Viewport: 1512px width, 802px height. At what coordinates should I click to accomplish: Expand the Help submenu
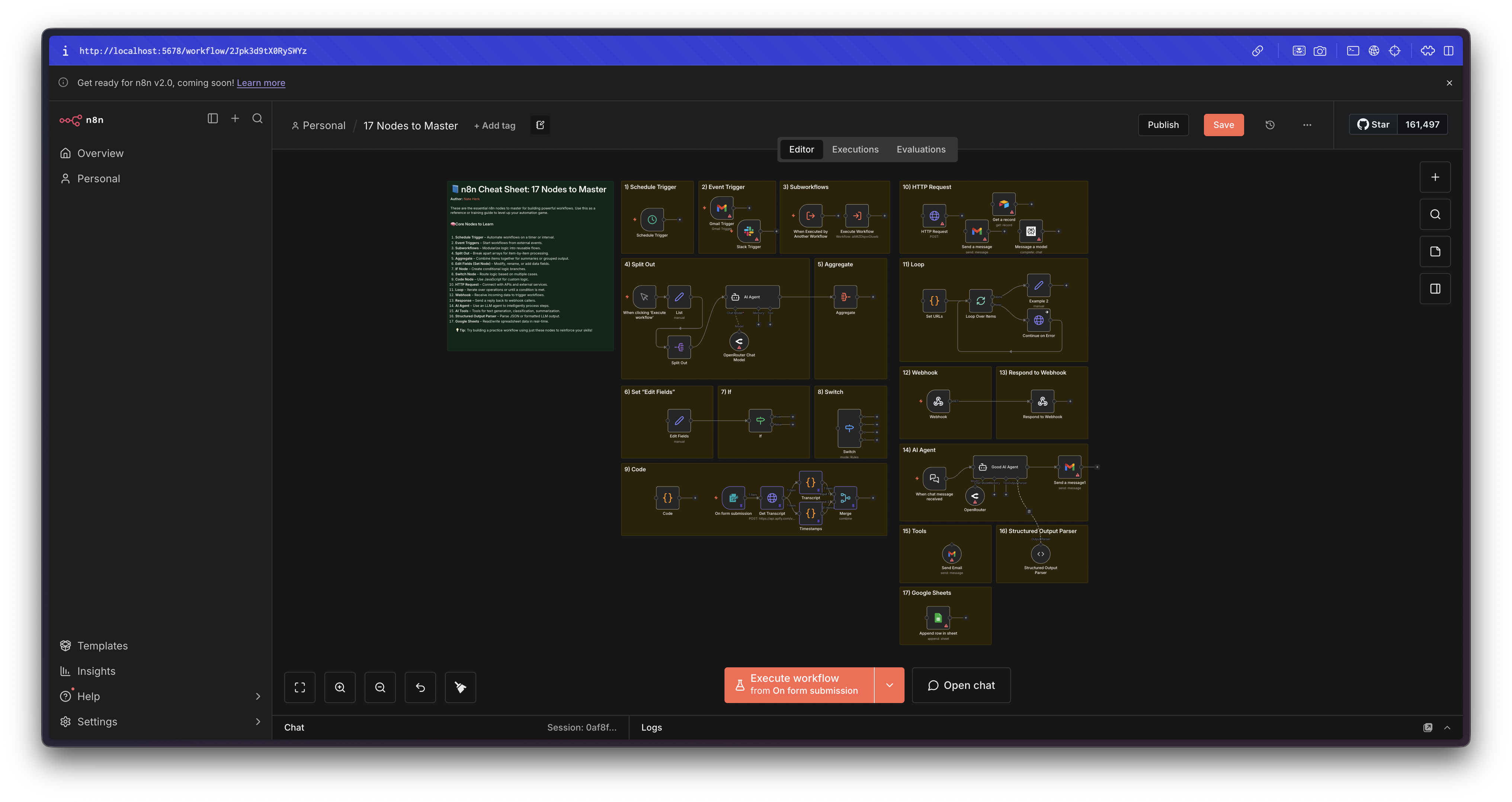258,696
